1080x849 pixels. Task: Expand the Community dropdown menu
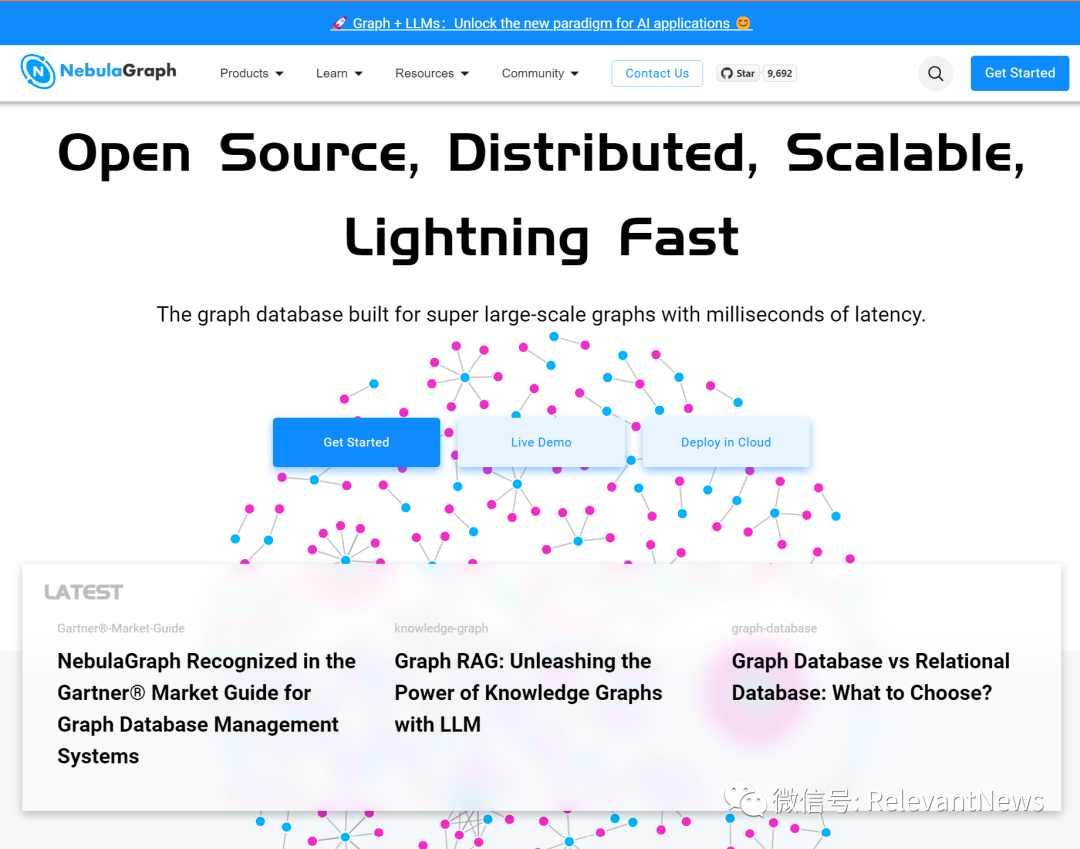(x=540, y=73)
